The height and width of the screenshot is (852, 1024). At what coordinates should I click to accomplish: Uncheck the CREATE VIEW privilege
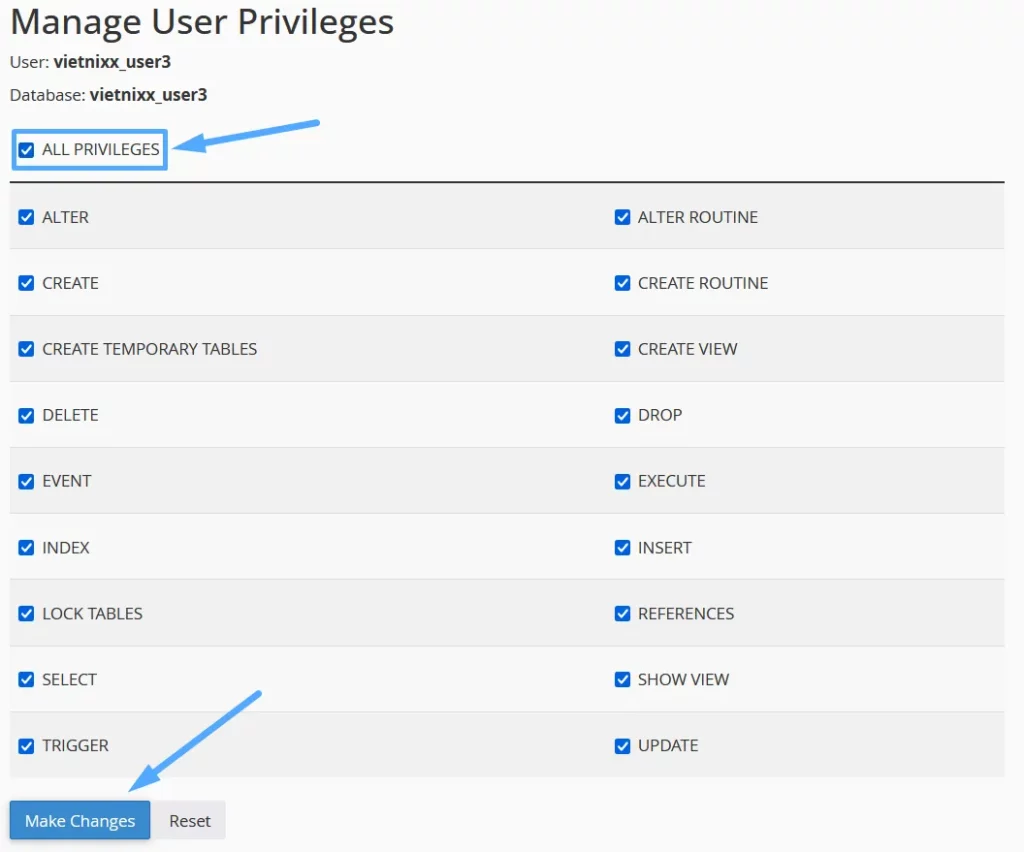coord(623,348)
